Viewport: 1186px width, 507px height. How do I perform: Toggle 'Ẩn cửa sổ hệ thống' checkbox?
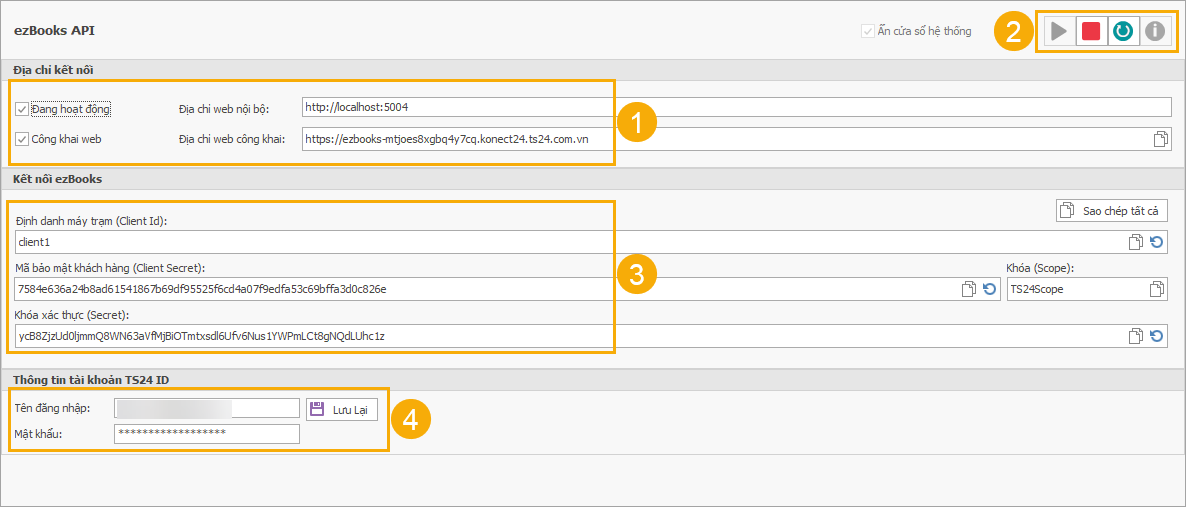point(867,32)
